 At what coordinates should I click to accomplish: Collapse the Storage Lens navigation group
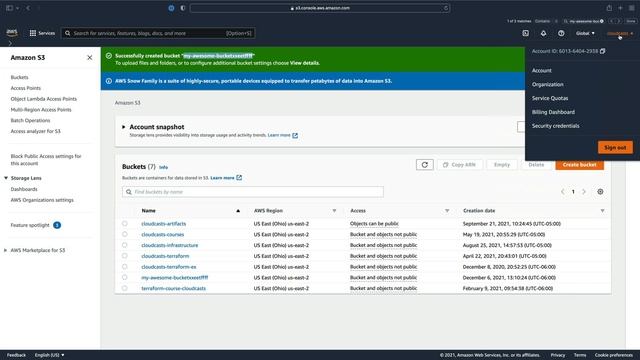(6, 178)
